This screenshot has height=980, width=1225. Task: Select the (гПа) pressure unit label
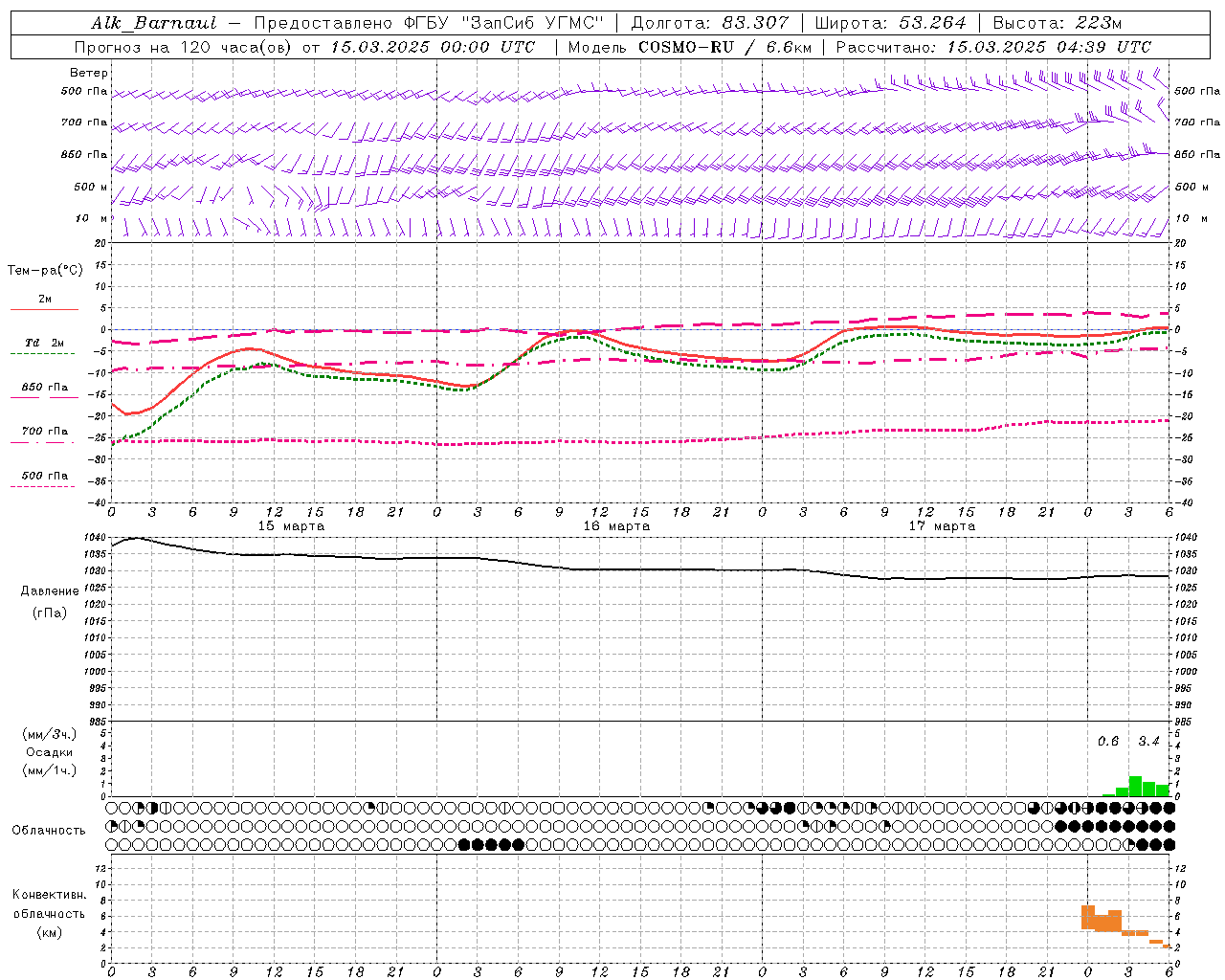pos(50,613)
